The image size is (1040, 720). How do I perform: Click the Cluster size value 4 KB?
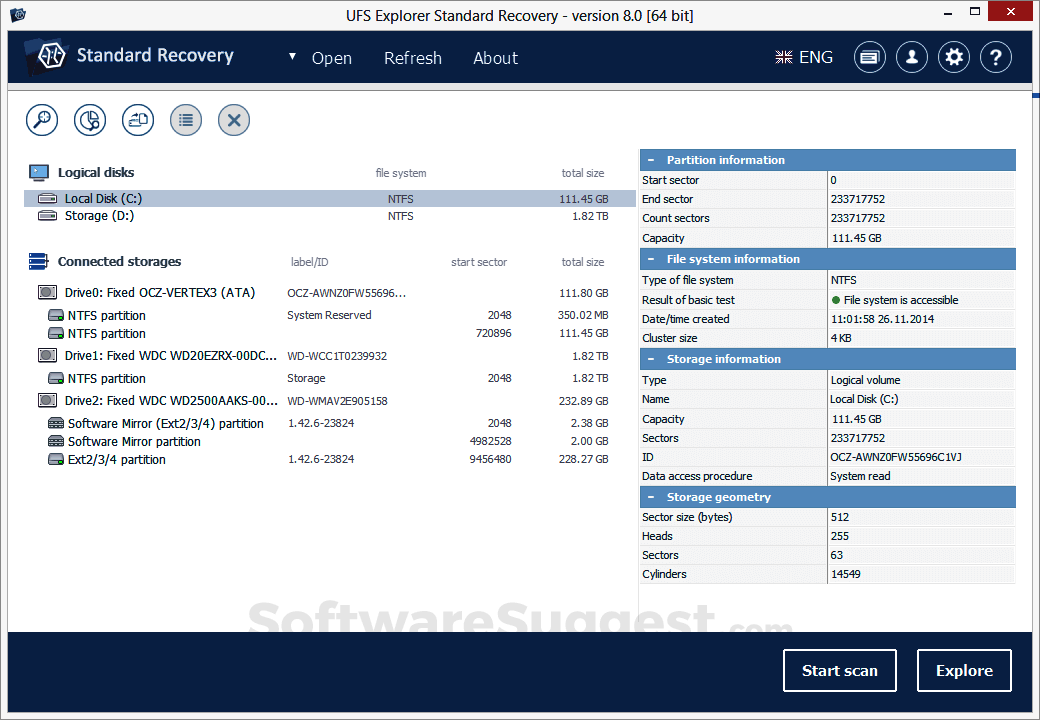(x=841, y=338)
